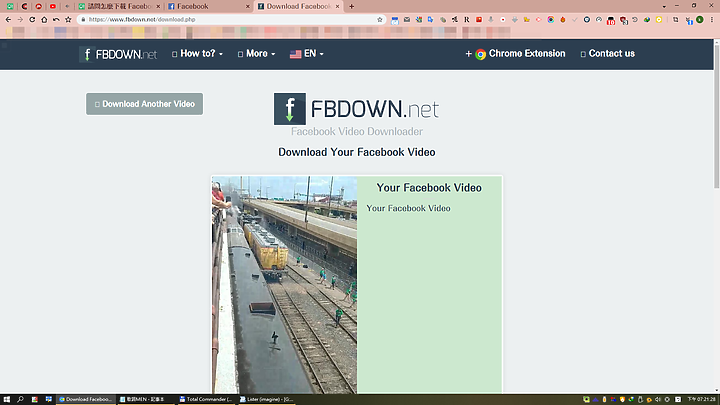Viewport: 720px width, 405px height.
Task: Click the train video thumbnail
Action: pyautogui.click(x=284, y=285)
